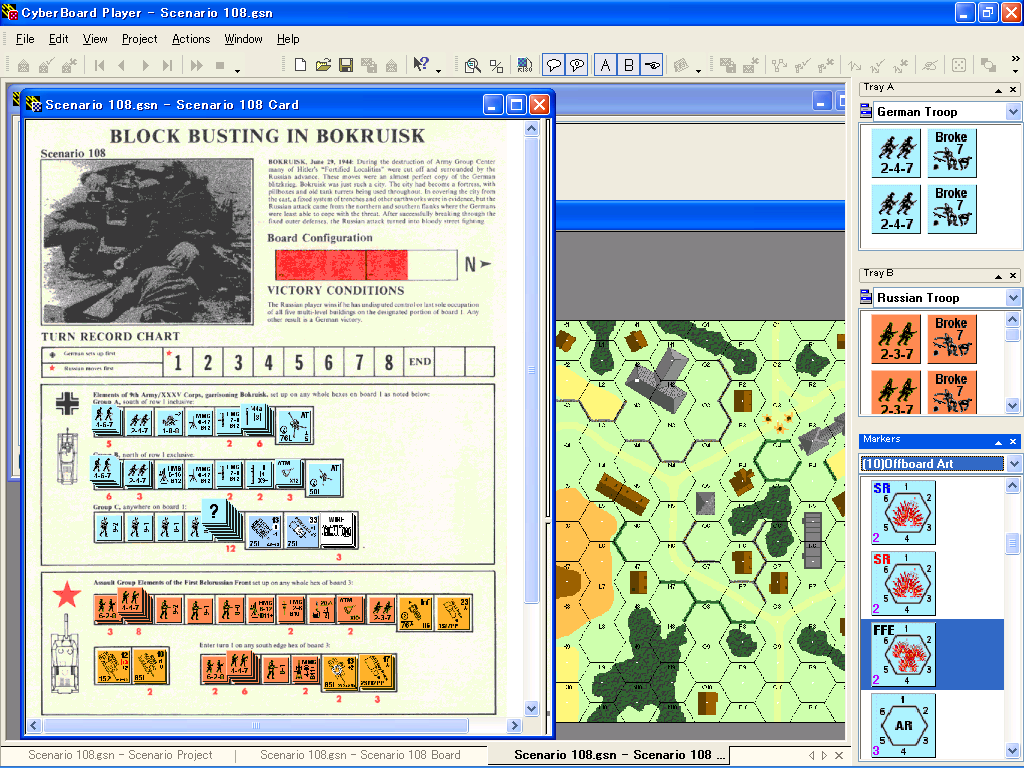
Task: Select the red SR marker piece
Action: [x=904, y=583]
